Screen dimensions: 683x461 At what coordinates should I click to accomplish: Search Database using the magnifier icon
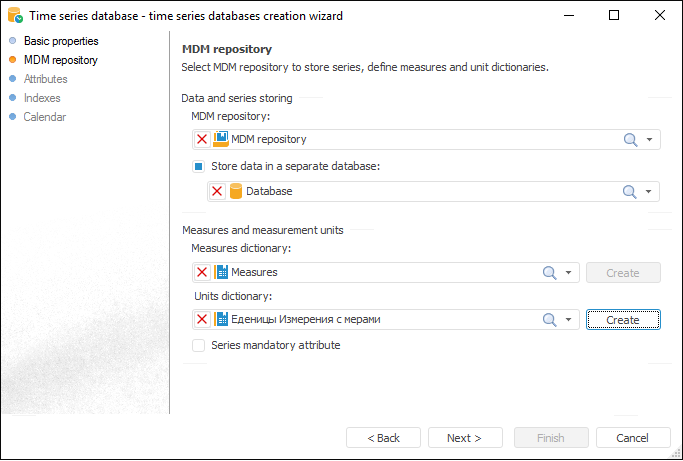click(x=631, y=191)
